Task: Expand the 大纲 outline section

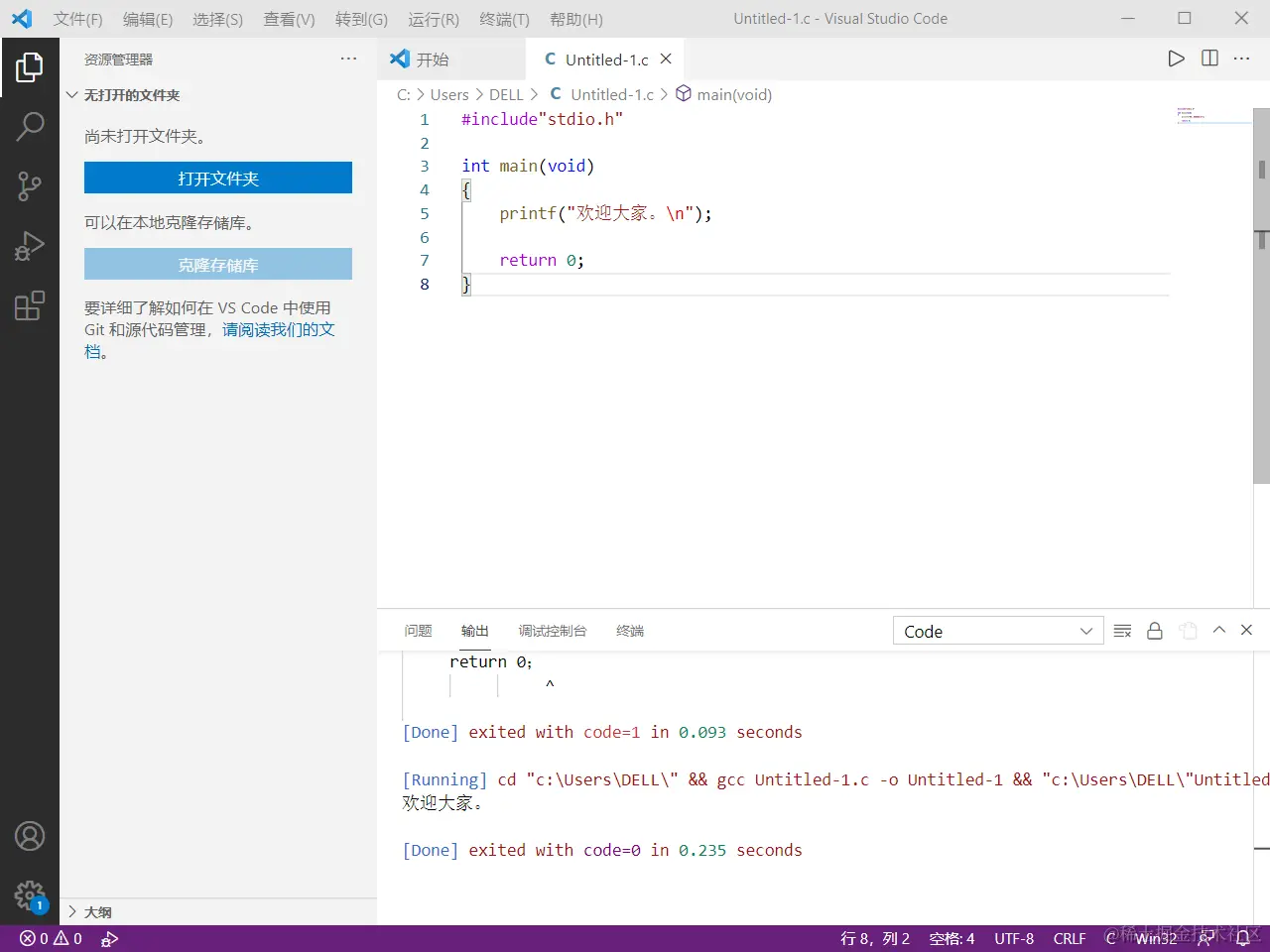Action: tap(218, 912)
